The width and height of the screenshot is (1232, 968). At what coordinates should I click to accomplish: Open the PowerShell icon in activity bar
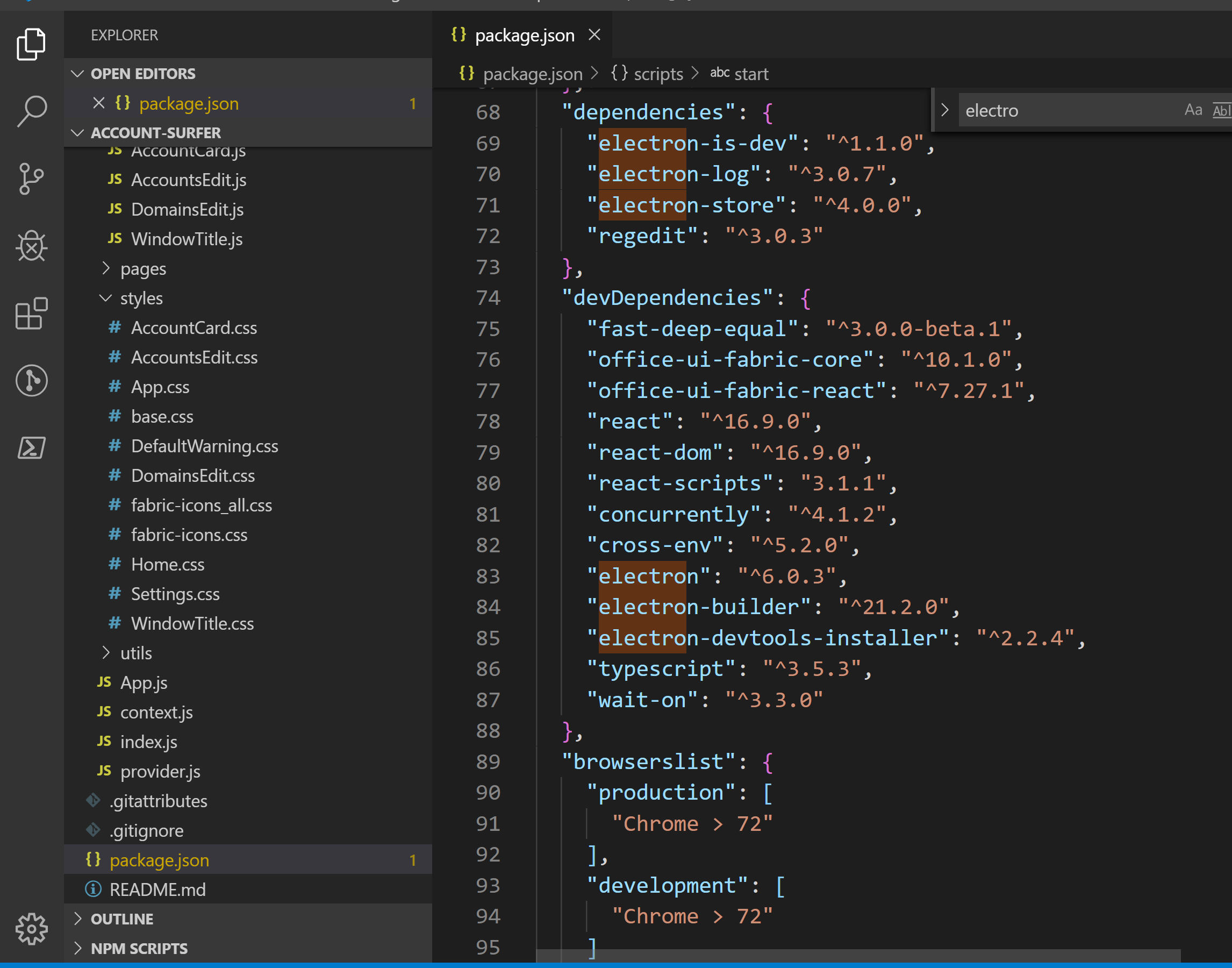[31, 448]
